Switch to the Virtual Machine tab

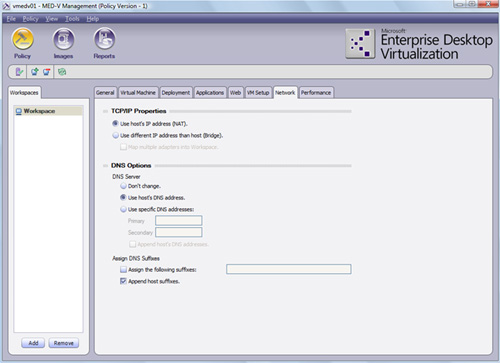click(138, 93)
